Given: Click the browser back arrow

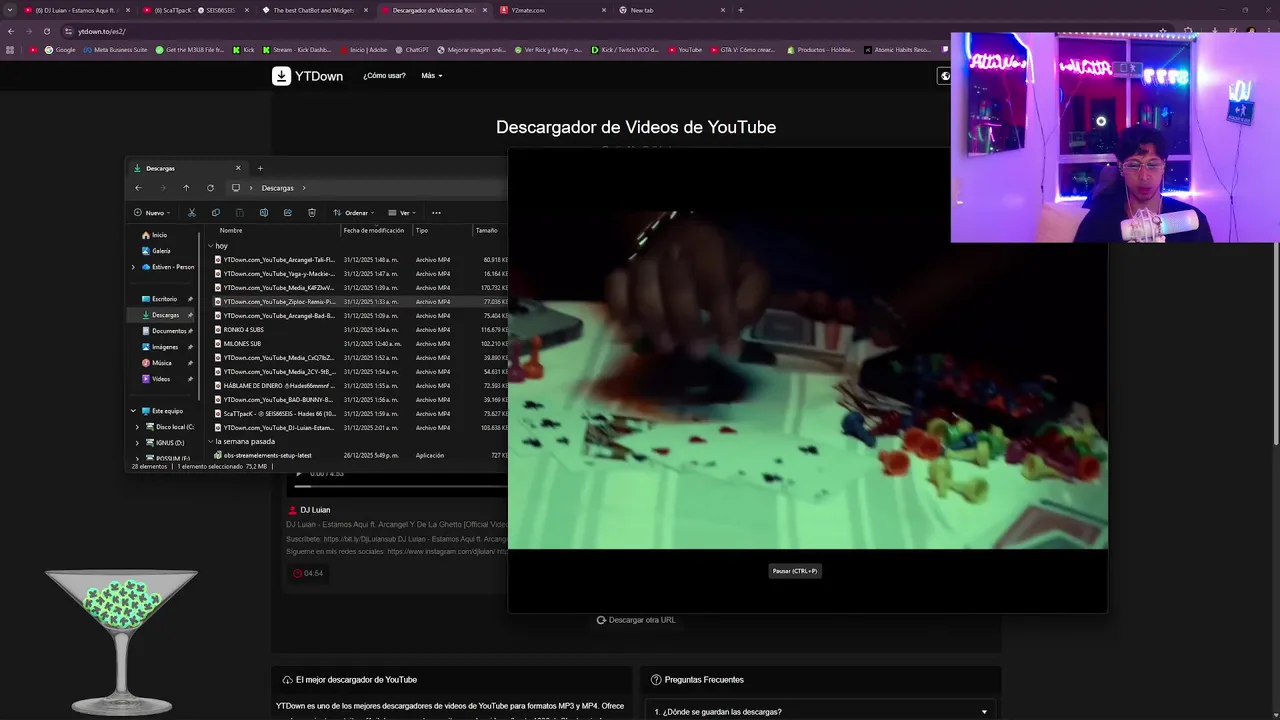Looking at the screenshot, I should click(11, 31).
